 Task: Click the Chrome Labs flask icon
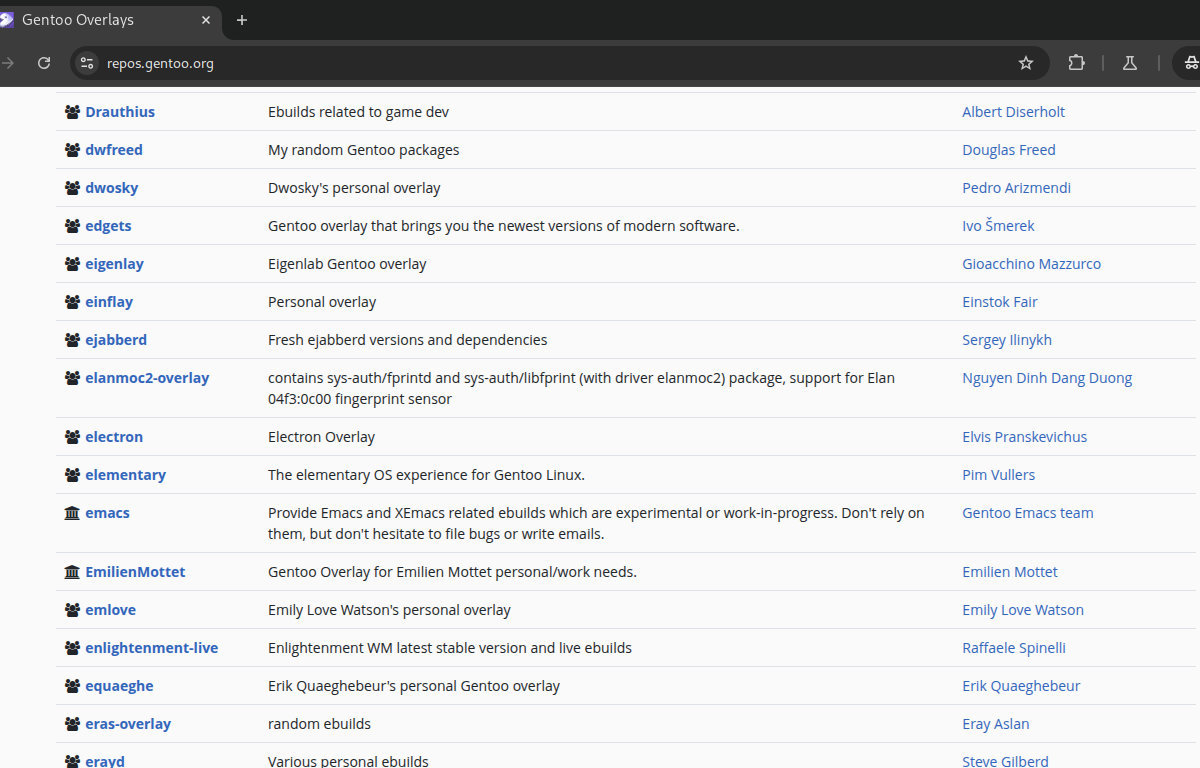(x=1129, y=63)
